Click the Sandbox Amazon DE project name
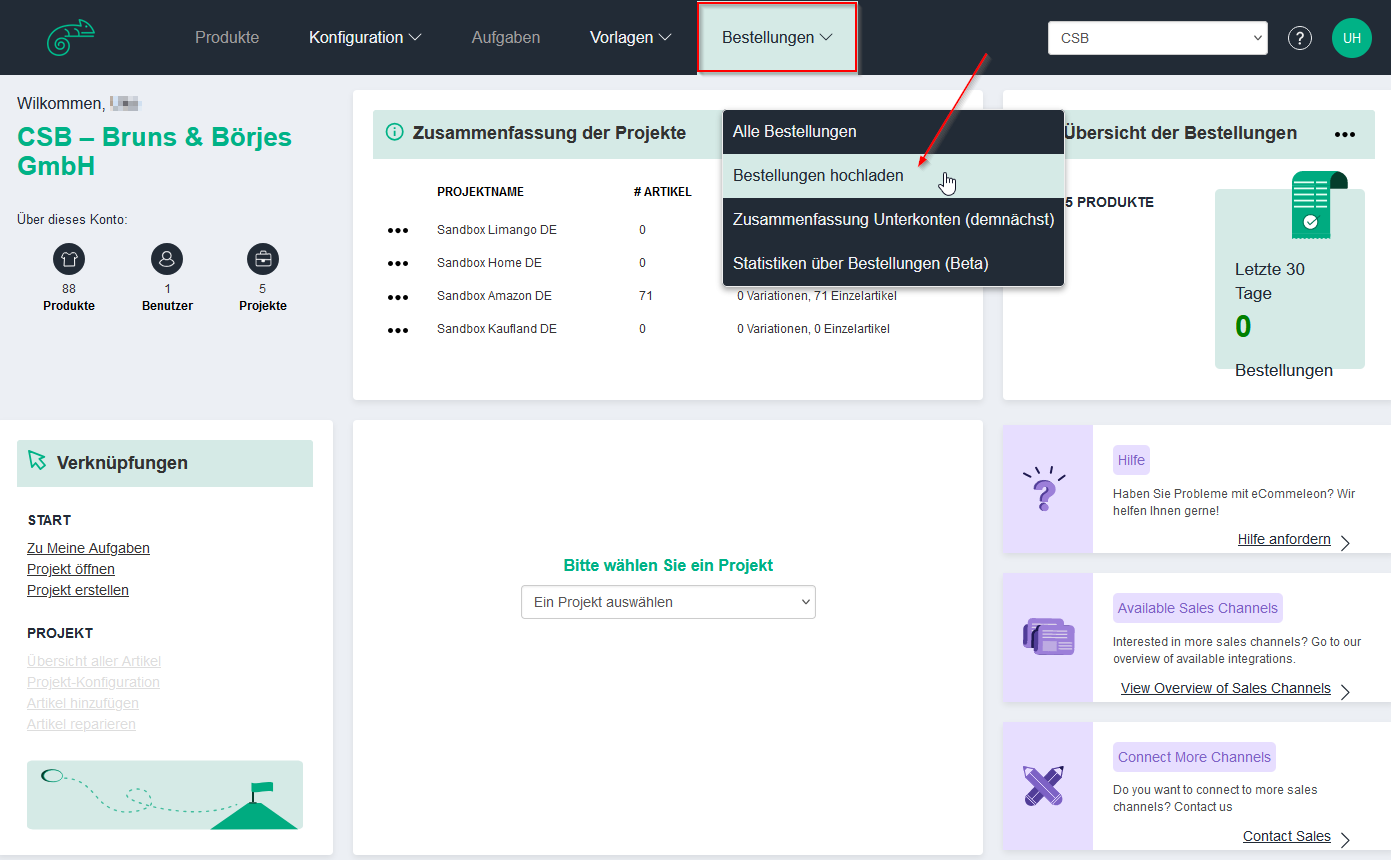 [x=494, y=296]
